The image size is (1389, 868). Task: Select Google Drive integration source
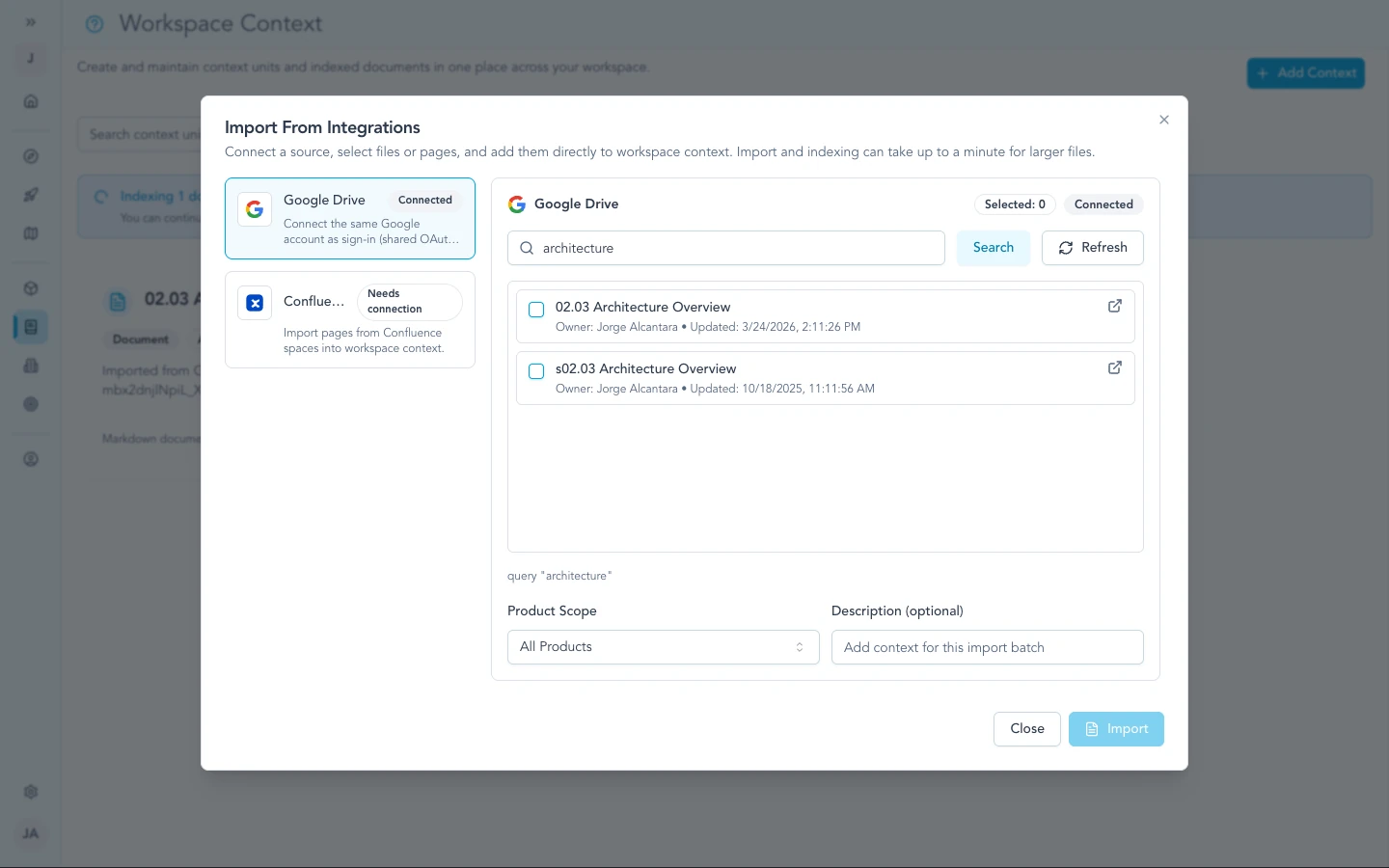coord(349,219)
